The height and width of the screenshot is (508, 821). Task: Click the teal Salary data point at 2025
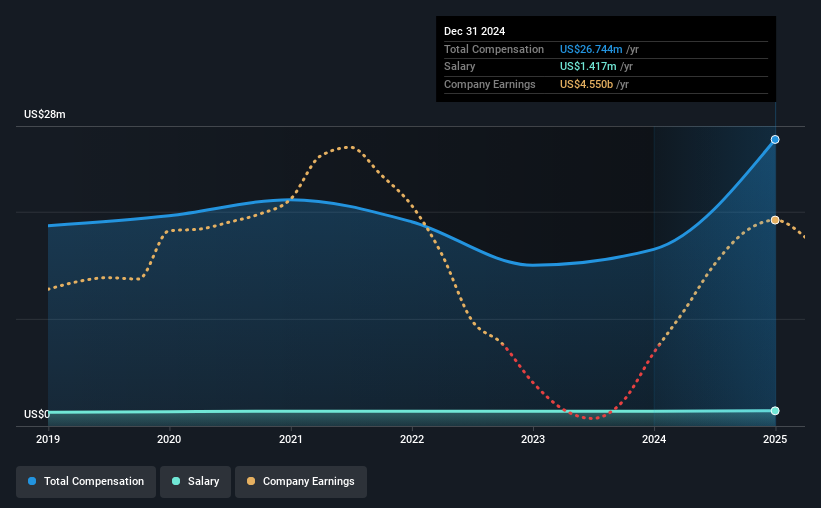[775, 411]
